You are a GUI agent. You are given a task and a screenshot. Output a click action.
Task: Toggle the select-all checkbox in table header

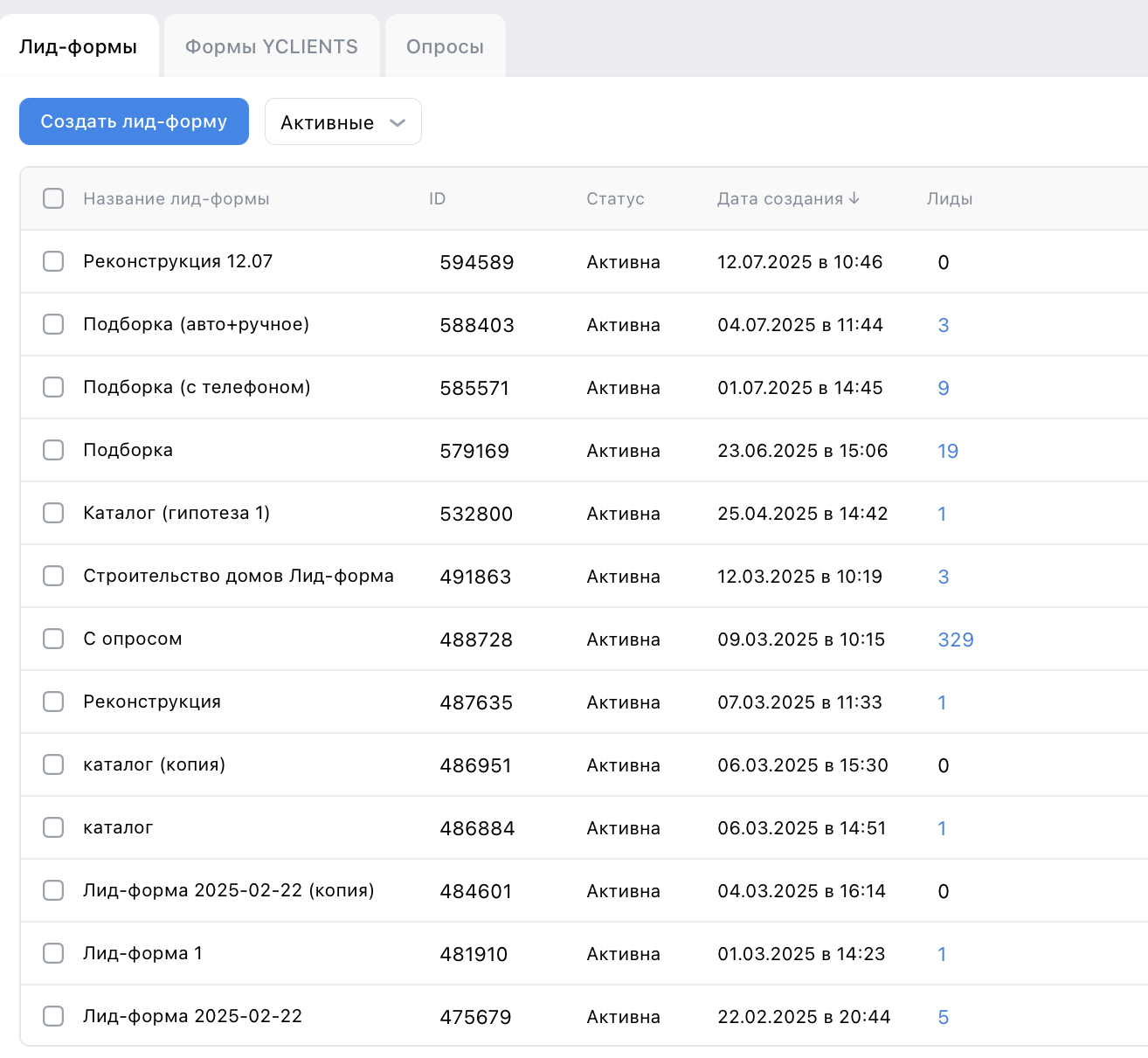click(53, 198)
